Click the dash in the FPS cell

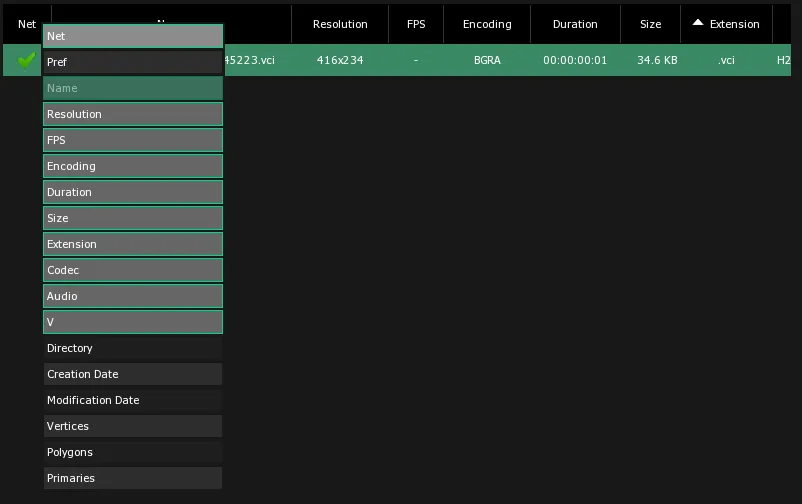[x=416, y=60]
